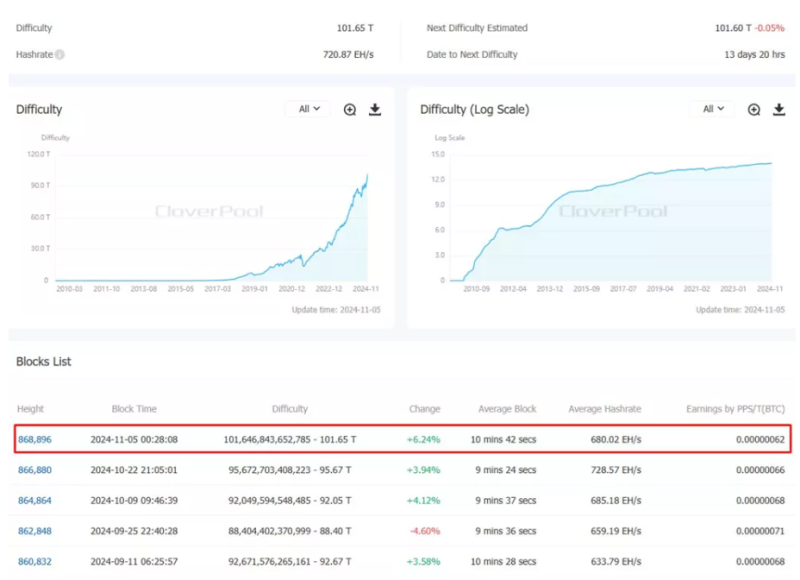This screenshot has height=580, width=800.
Task: Open block height 860,832
Action: (x=34, y=560)
